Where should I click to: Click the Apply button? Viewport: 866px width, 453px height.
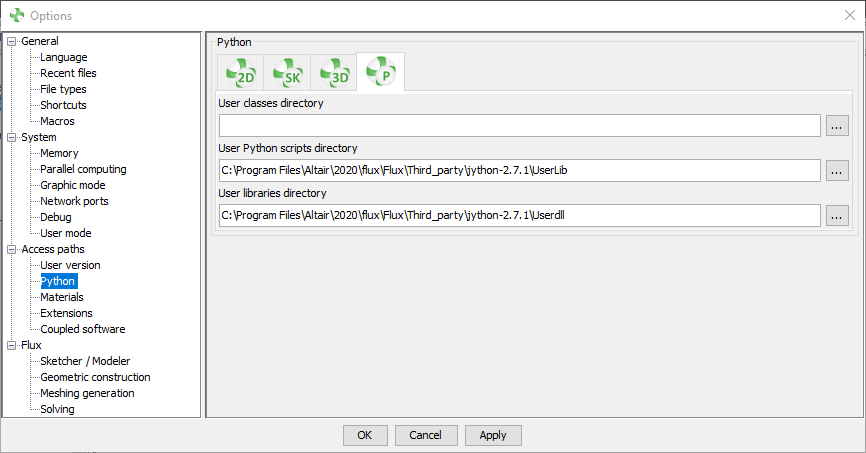tap(493, 435)
